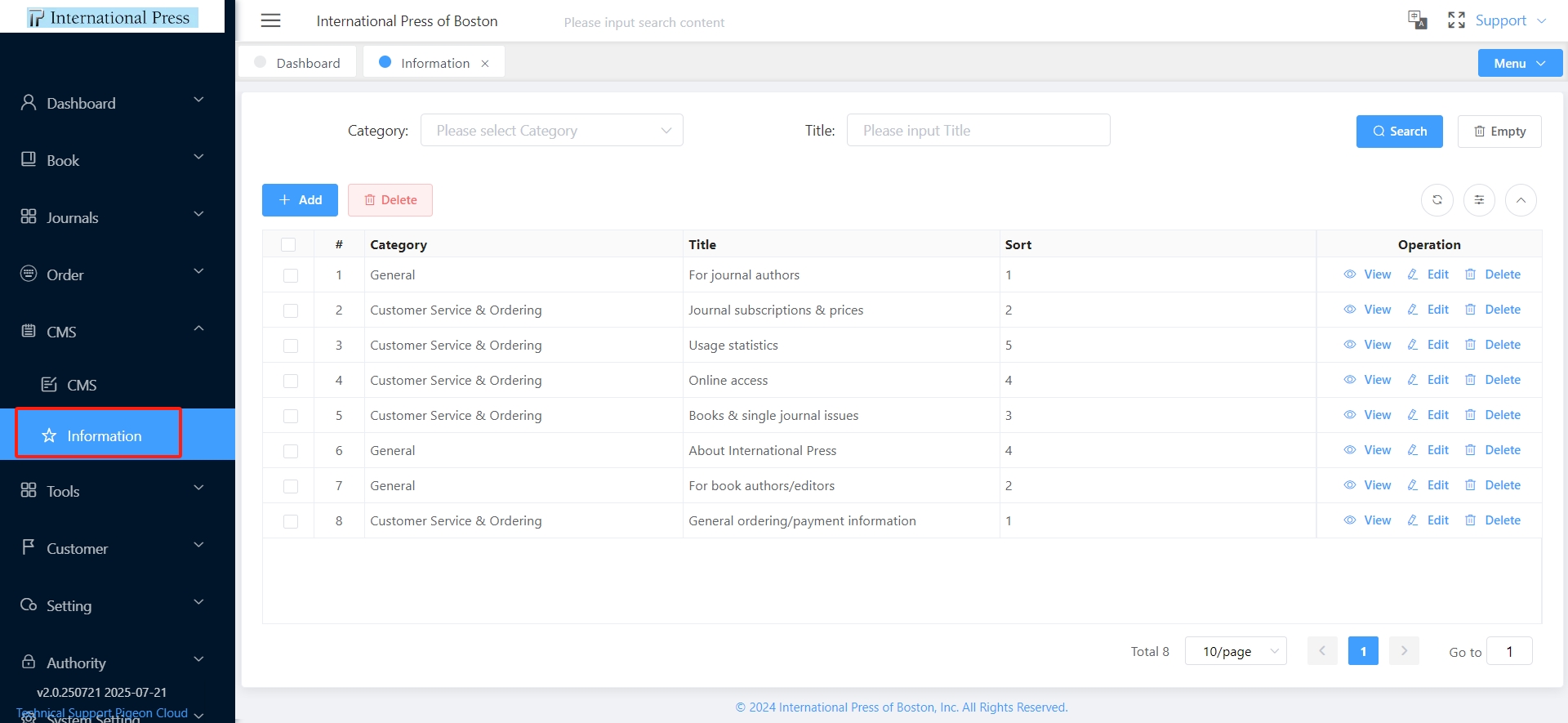Collapse the search panel arrow icon
Viewport: 1568px width, 723px height.
[1521, 200]
